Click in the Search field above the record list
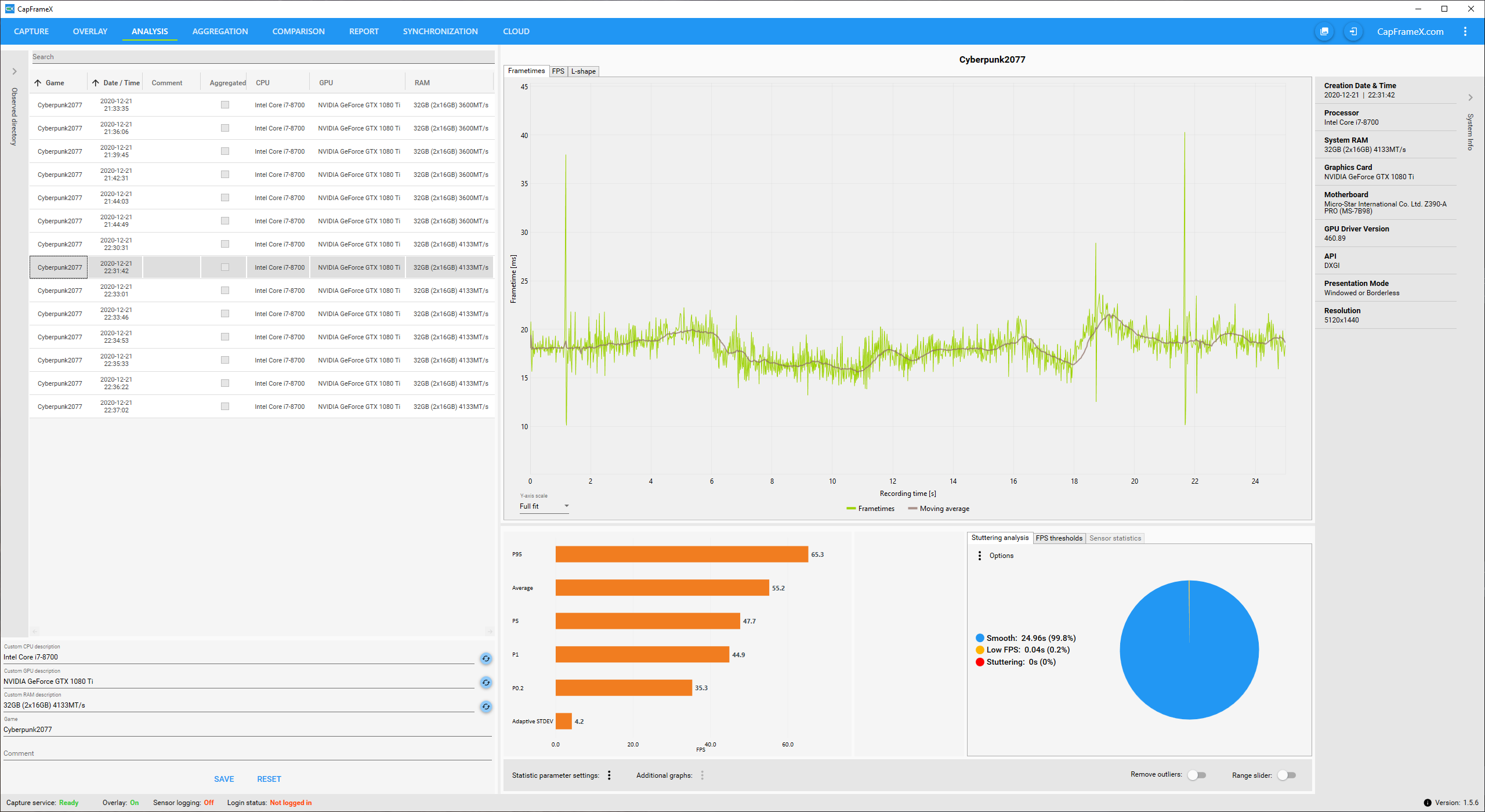Image resolution: width=1485 pixels, height=812 pixels. [261, 57]
